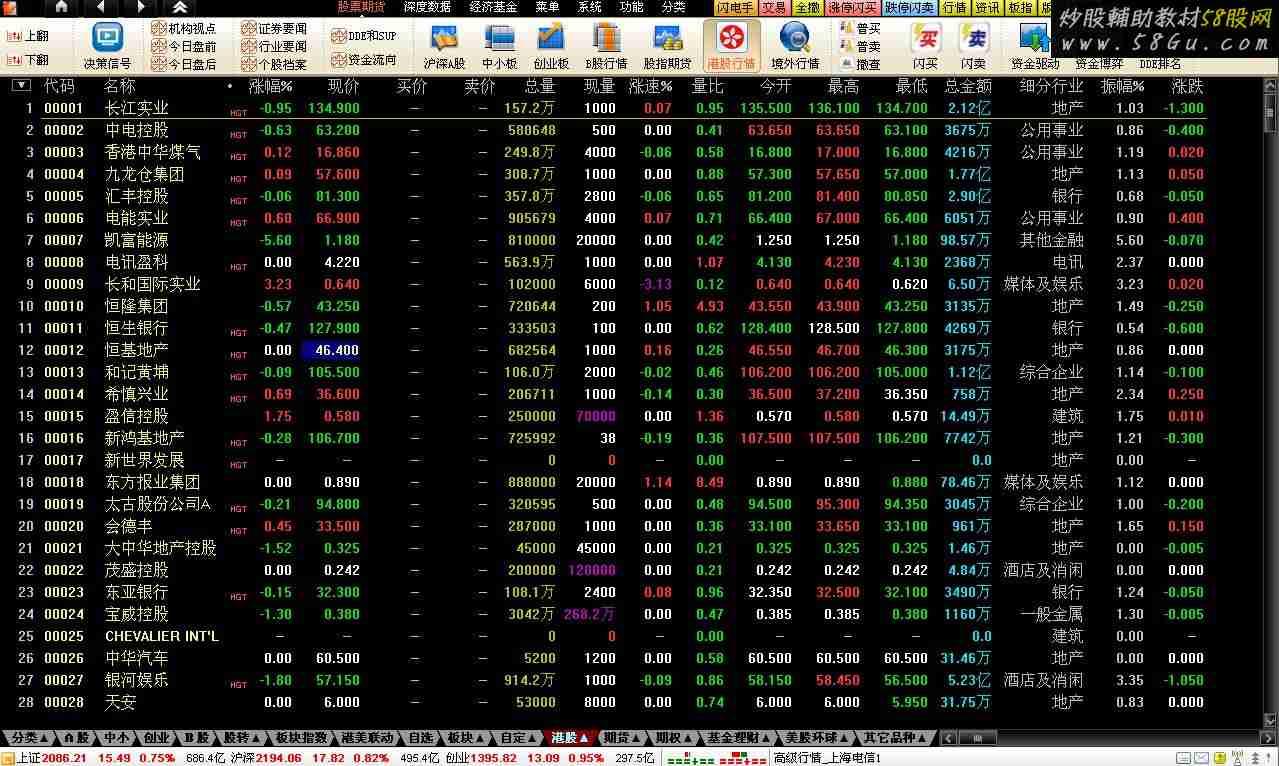Open 证券要闻 news item
The width and height of the screenshot is (1279, 766).
tap(275, 29)
